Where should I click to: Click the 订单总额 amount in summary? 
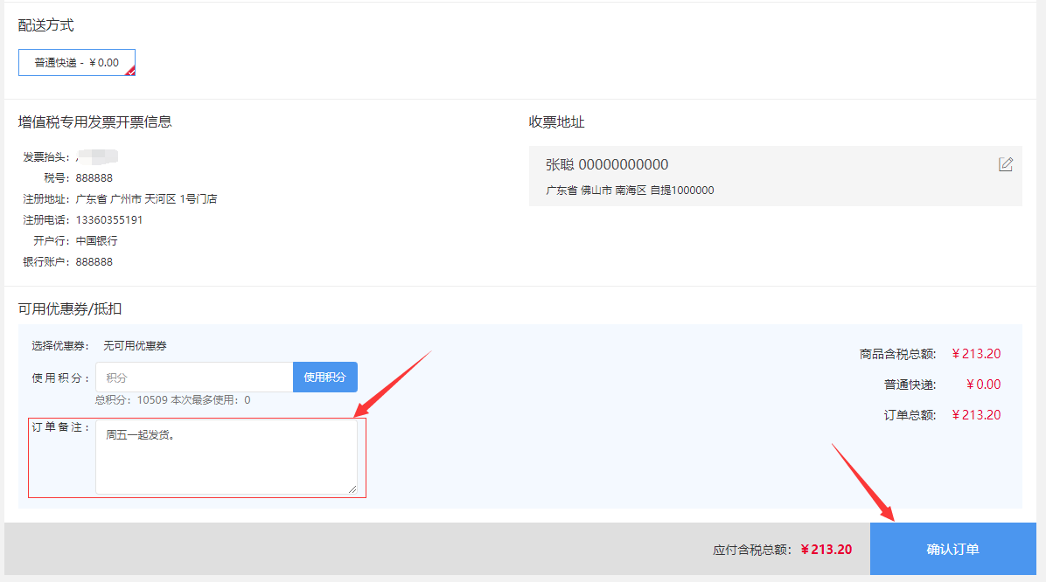click(976, 415)
